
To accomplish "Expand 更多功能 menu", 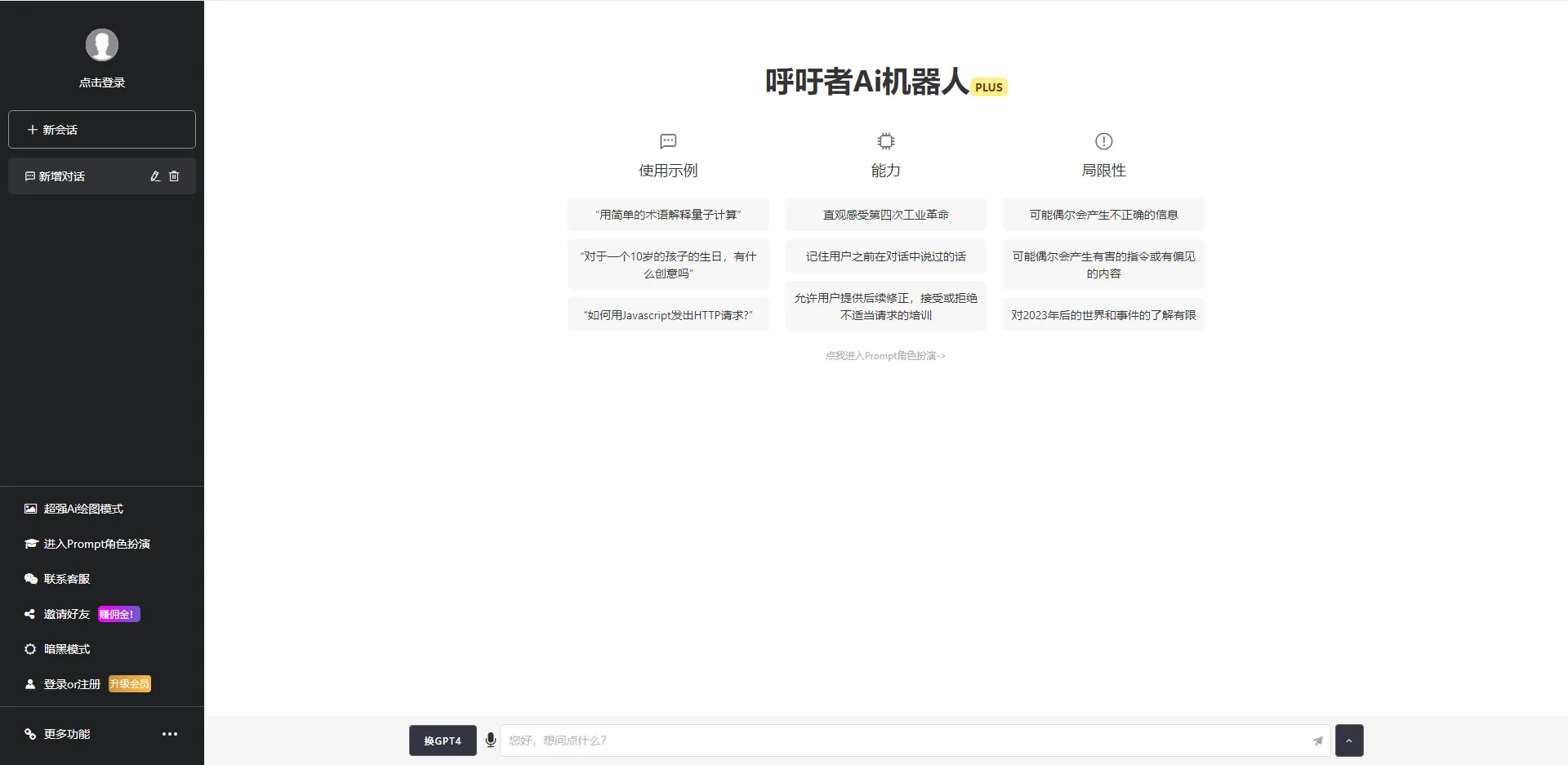I will [x=67, y=734].
